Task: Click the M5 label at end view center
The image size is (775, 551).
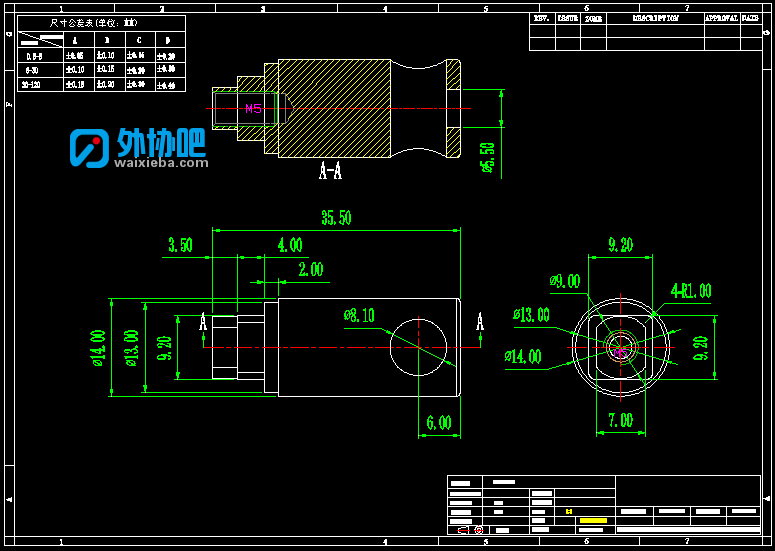Action: coord(620,352)
